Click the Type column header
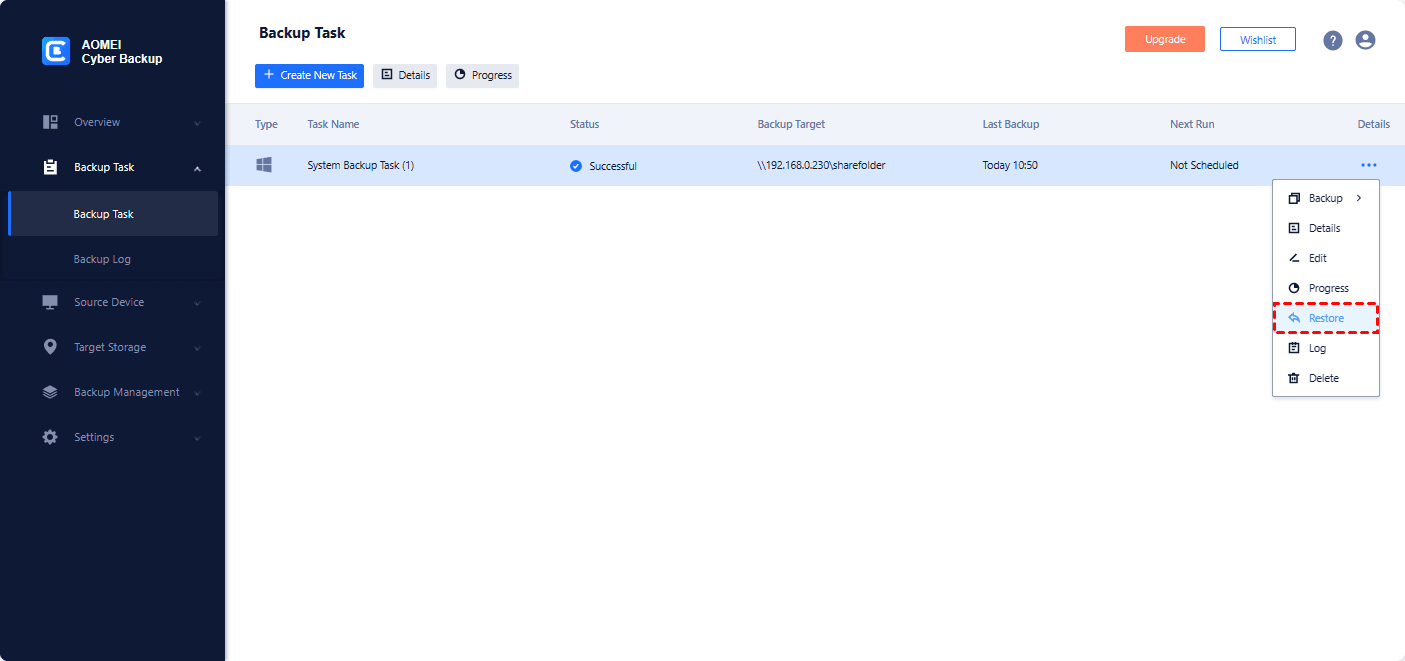 click(266, 124)
